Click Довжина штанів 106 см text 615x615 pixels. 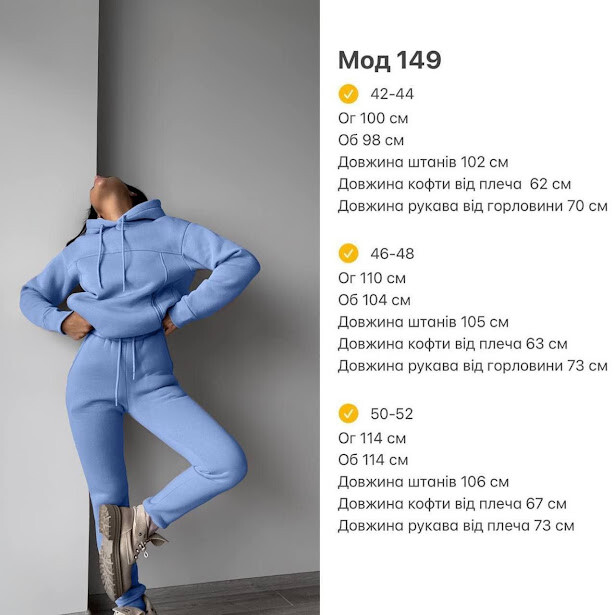pyautogui.click(x=423, y=482)
